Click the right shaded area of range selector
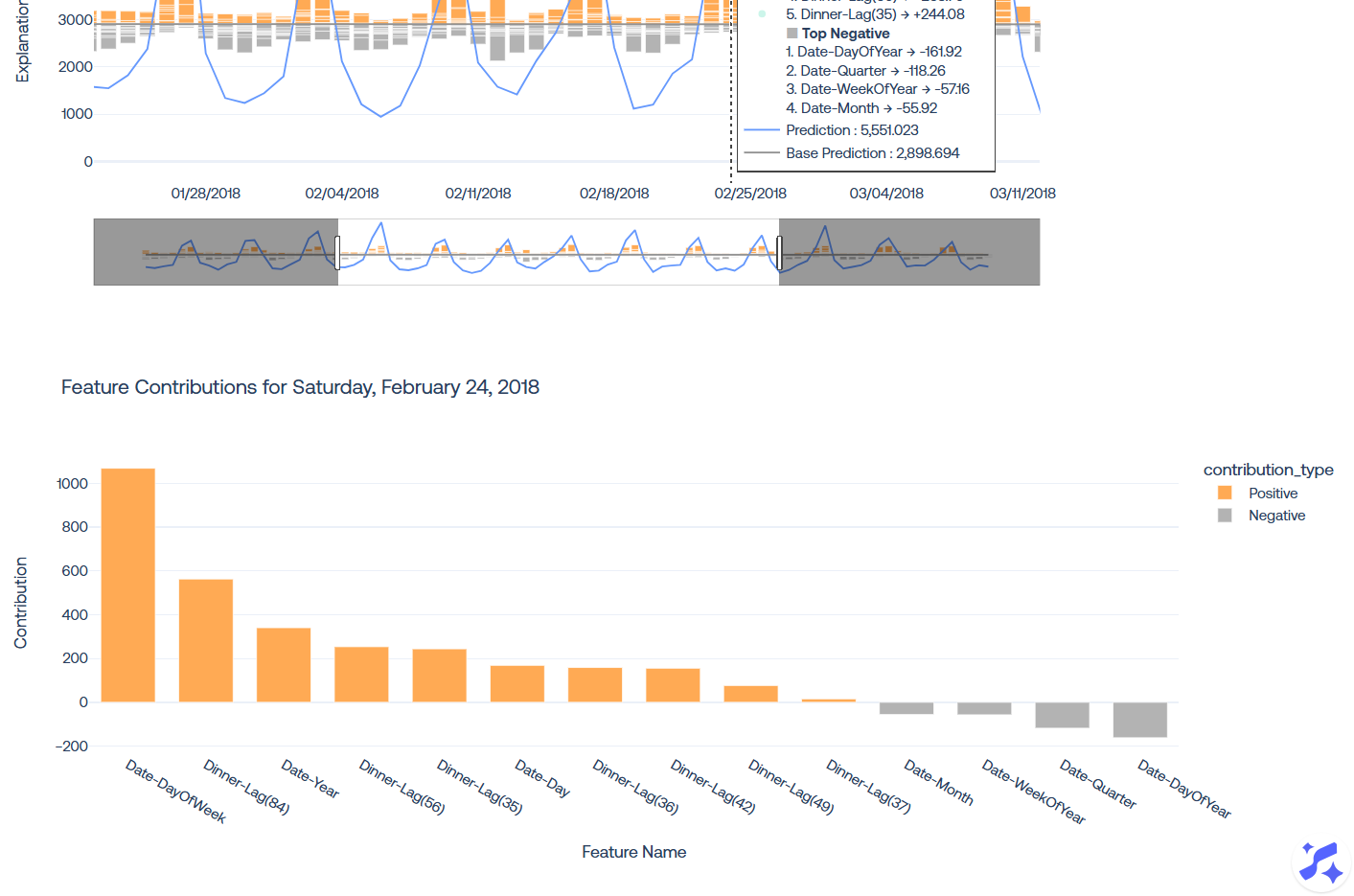1354x896 pixels. (x=908, y=252)
